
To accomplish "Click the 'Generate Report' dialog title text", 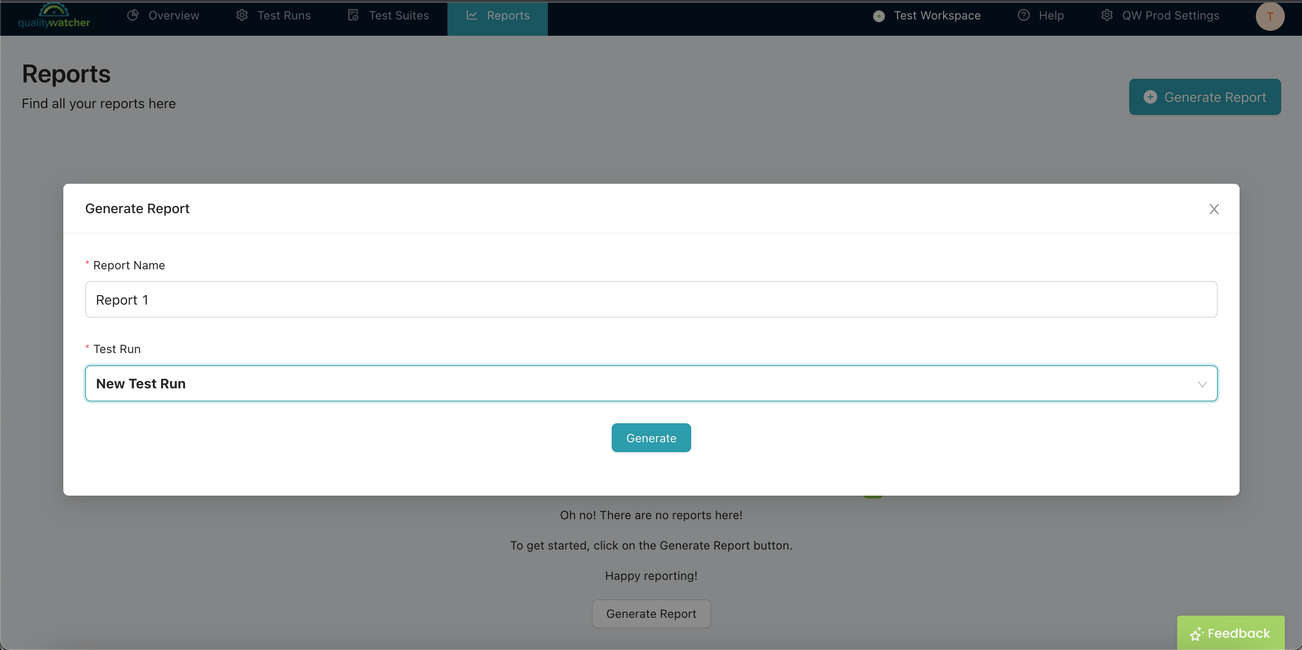I will (137, 209).
